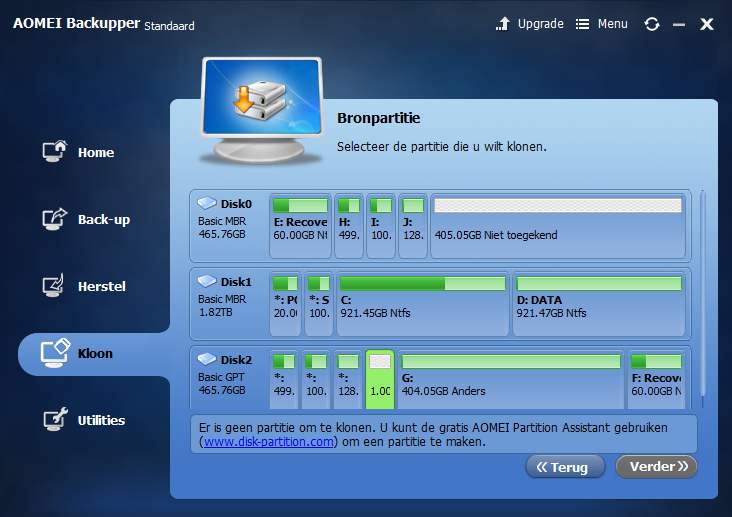Select the Disk2 drive icon
This screenshot has height=517, width=732.
tap(207, 359)
